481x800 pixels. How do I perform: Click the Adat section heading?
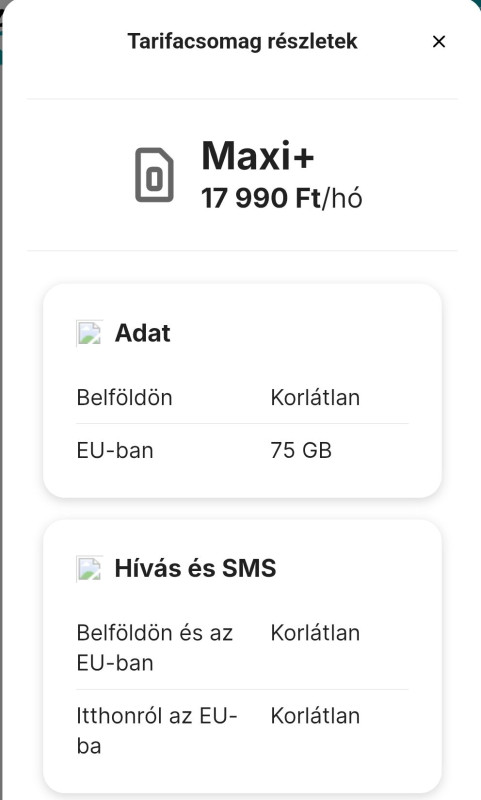tap(142, 333)
